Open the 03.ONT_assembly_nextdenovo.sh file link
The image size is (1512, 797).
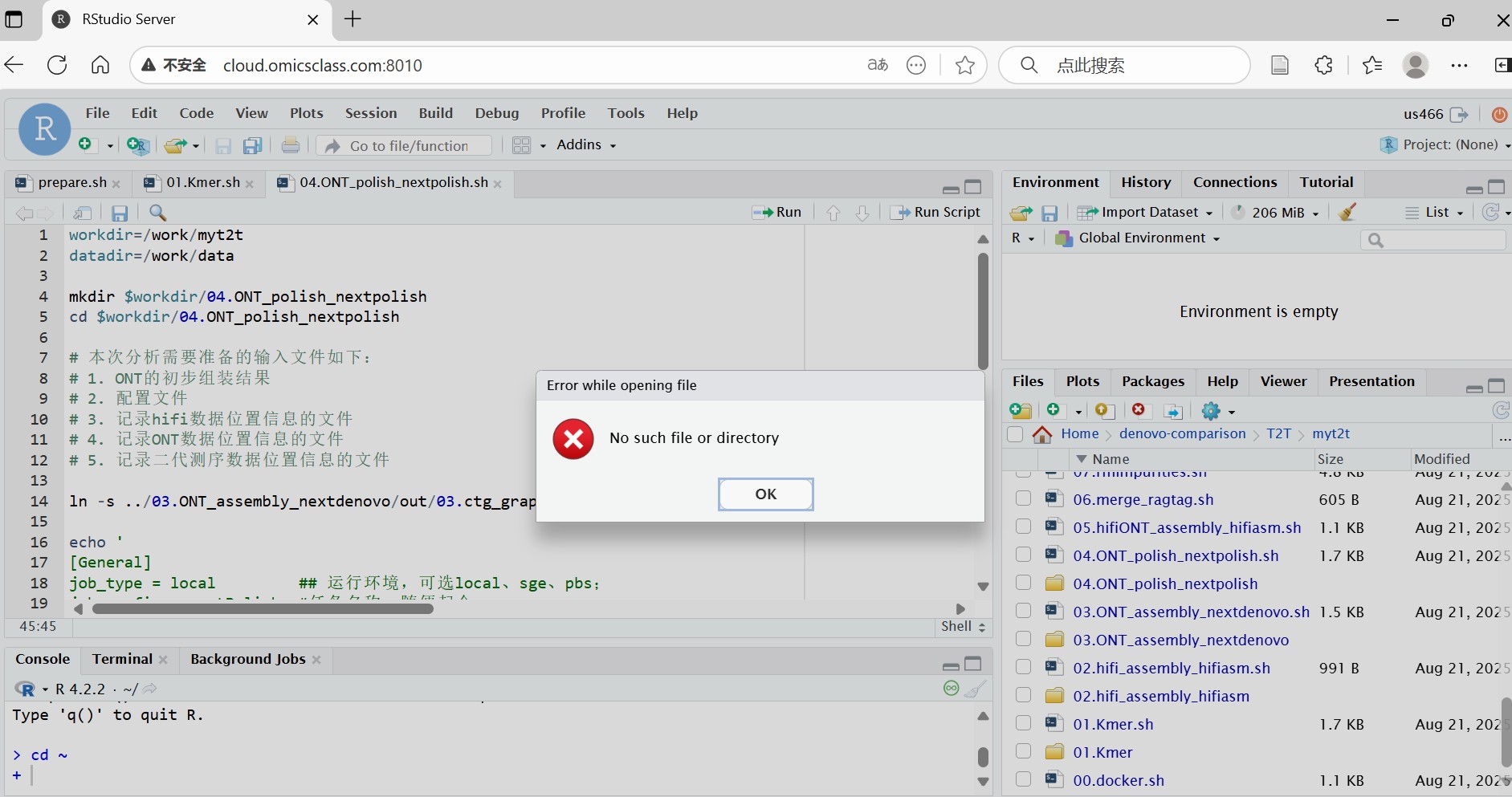(1191, 612)
